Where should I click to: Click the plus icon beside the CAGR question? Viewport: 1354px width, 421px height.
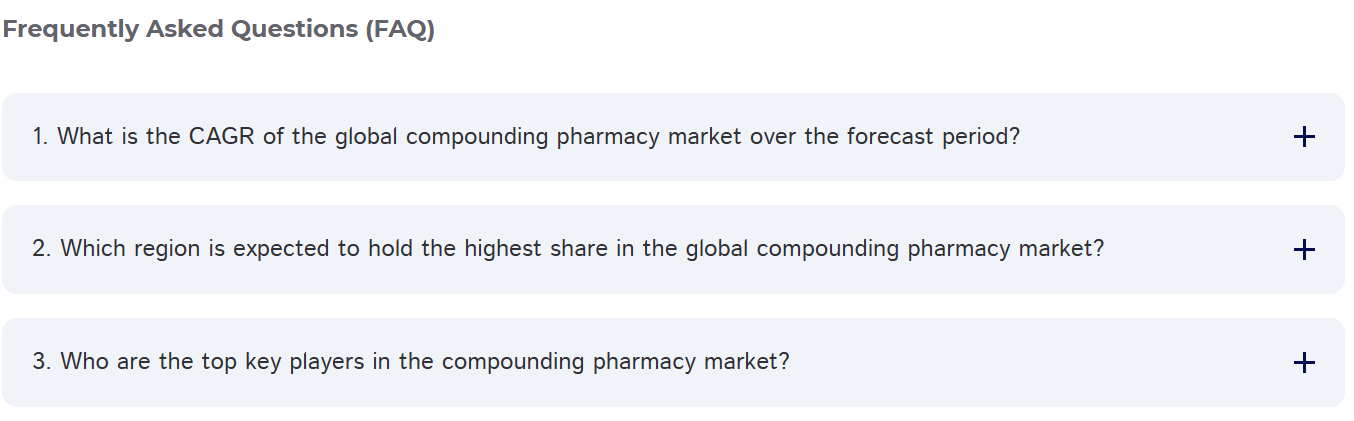tap(1303, 137)
